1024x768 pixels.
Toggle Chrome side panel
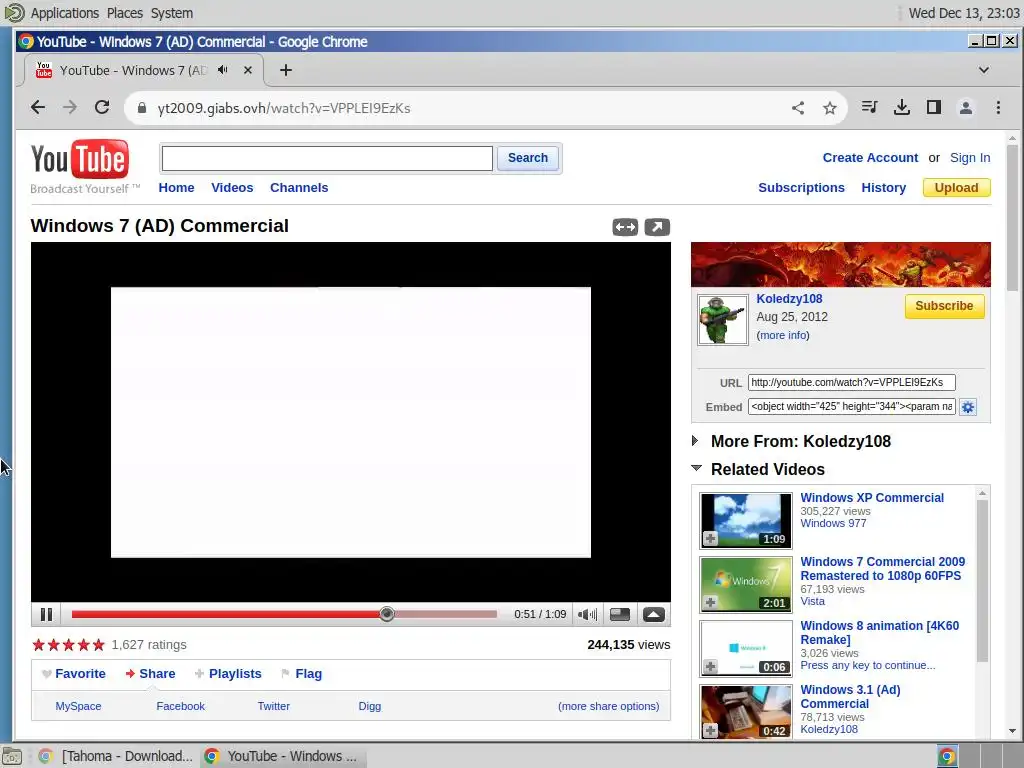(934, 107)
